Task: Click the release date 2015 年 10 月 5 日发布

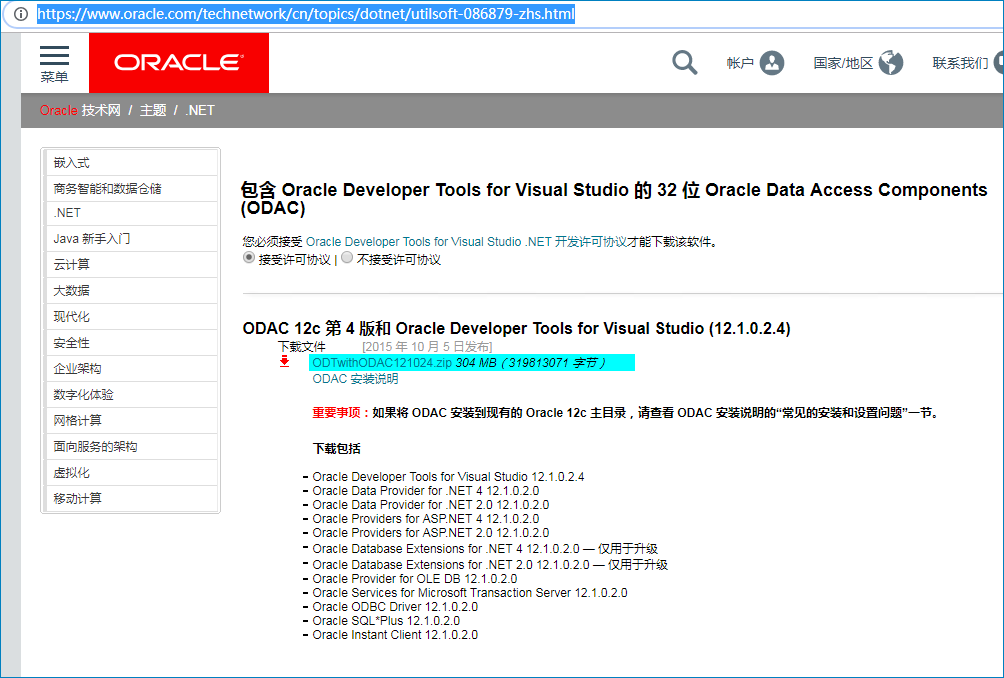Action: pos(427,347)
